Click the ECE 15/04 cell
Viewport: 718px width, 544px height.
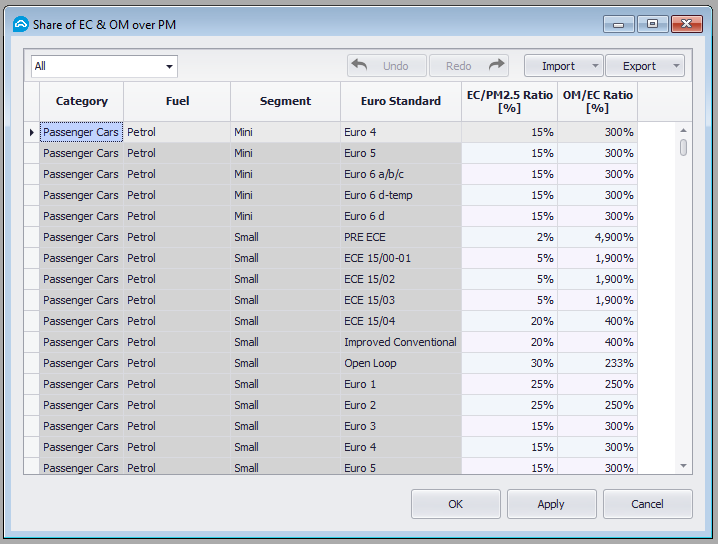click(x=401, y=321)
